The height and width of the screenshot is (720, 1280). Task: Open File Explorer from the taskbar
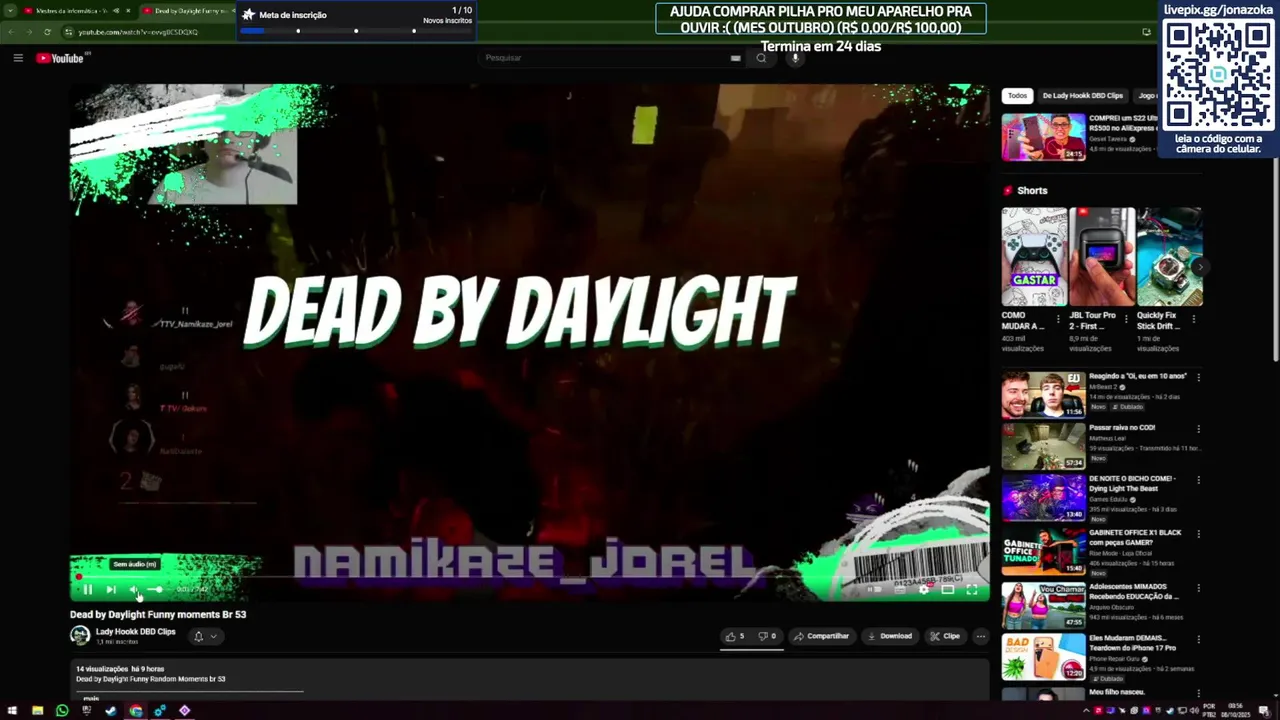pyautogui.click(x=37, y=711)
